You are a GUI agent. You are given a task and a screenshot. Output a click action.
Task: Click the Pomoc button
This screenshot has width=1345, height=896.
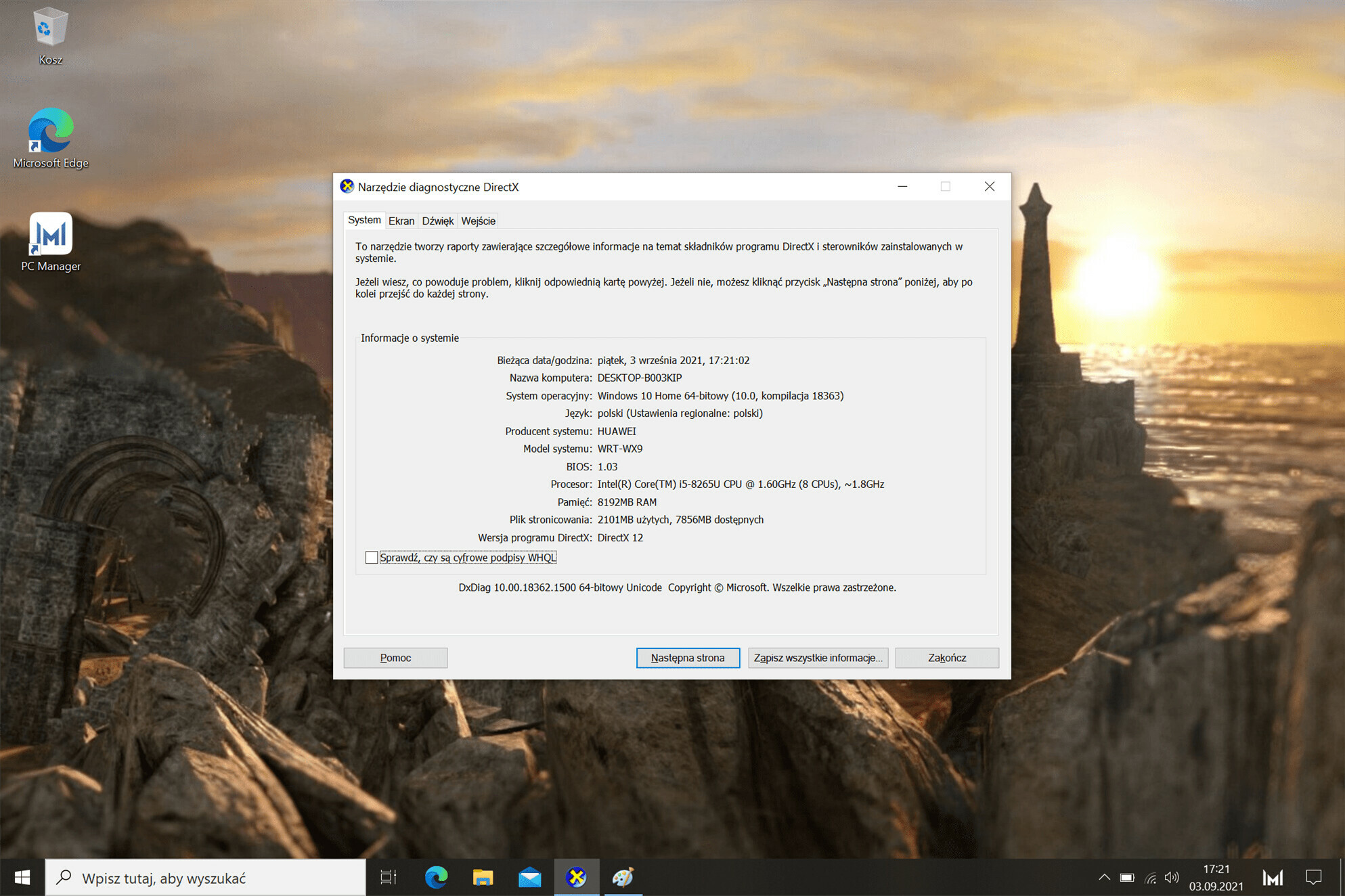point(395,658)
